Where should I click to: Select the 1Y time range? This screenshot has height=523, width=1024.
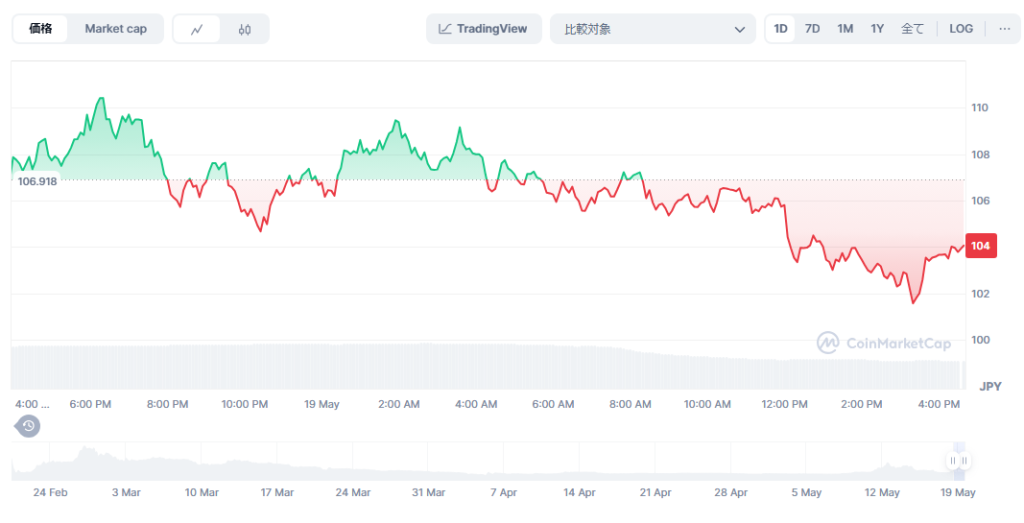(x=877, y=29)
